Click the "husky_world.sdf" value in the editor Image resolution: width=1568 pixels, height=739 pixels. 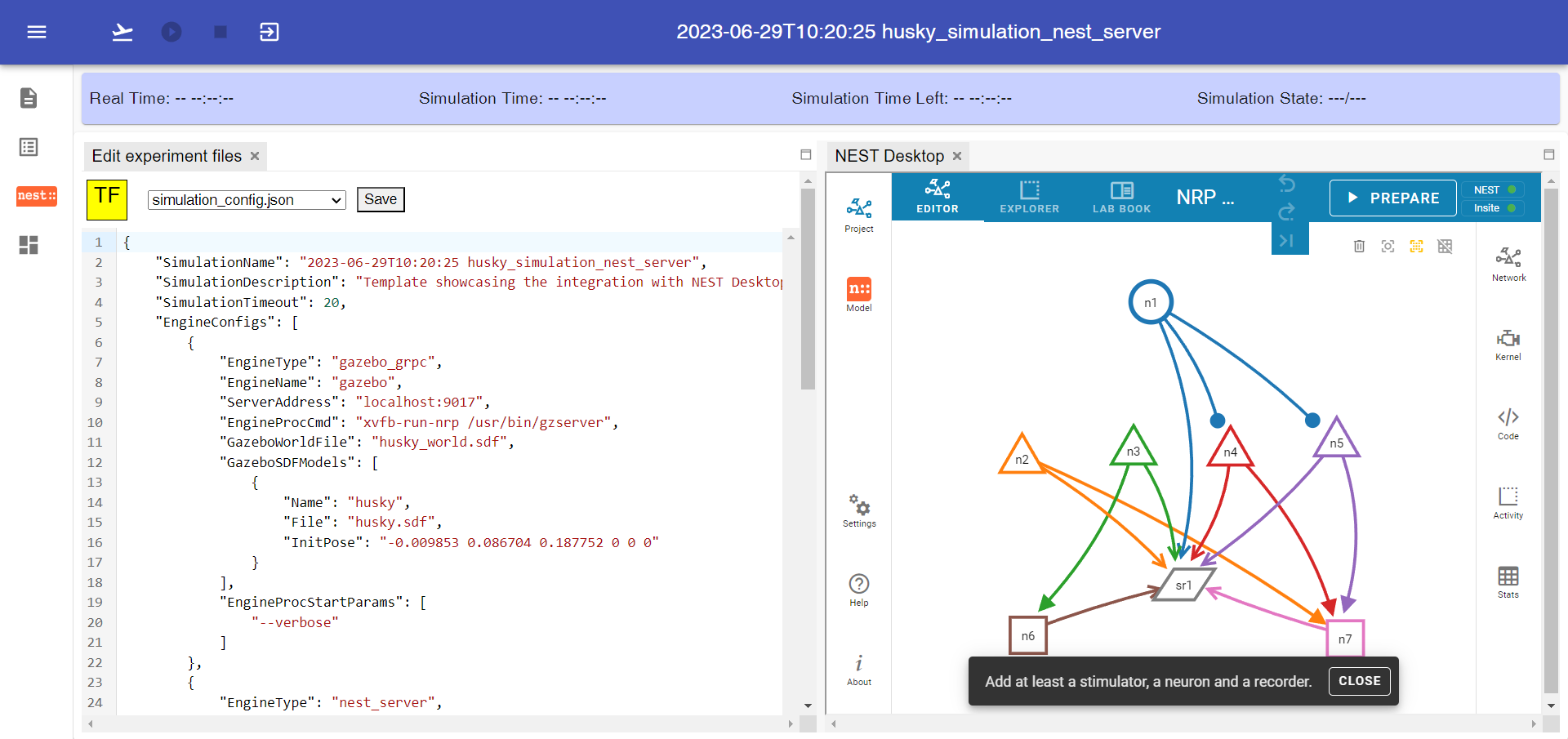(x=443, y=442)
